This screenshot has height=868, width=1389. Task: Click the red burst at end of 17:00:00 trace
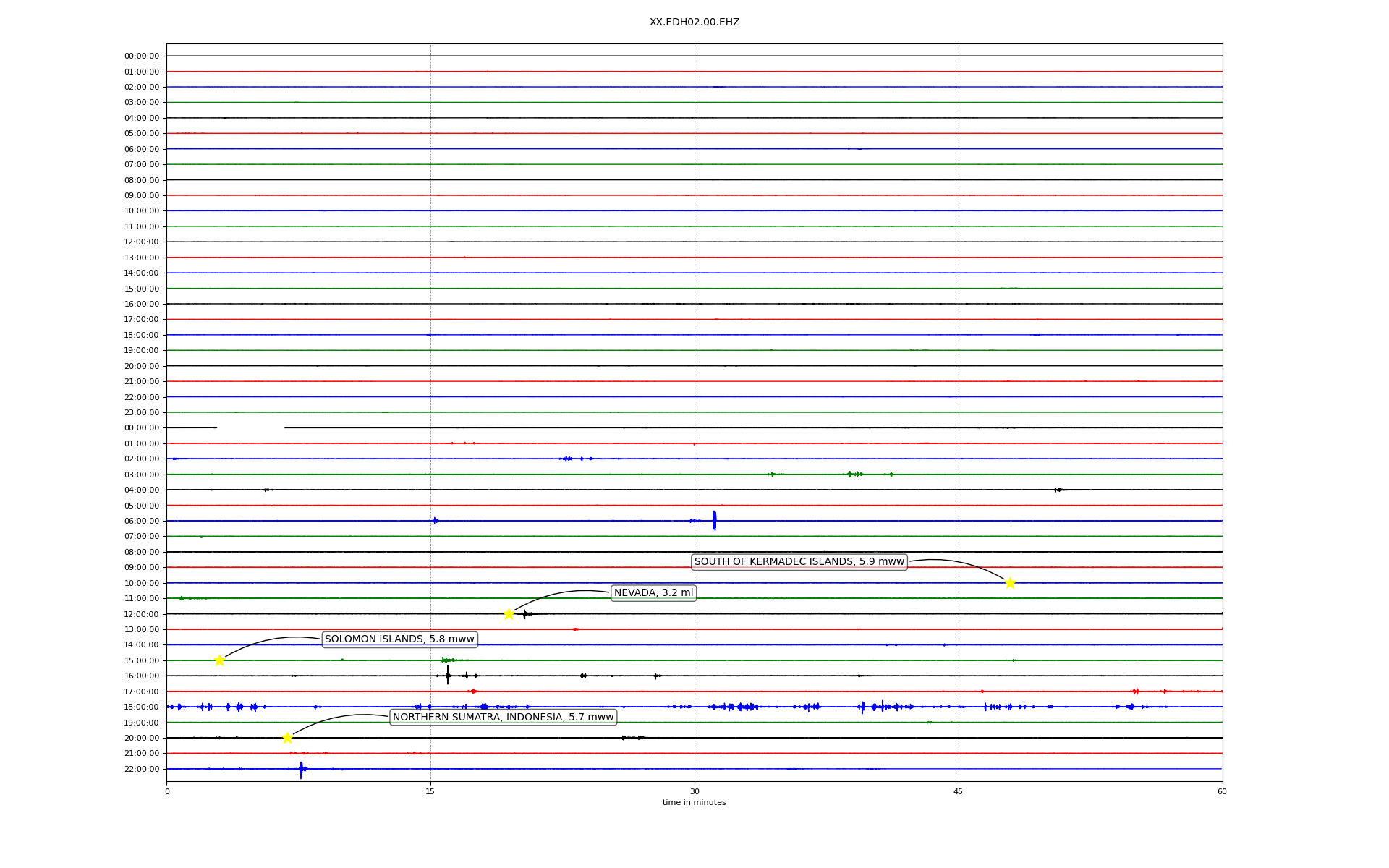(x=1136, y=692)
